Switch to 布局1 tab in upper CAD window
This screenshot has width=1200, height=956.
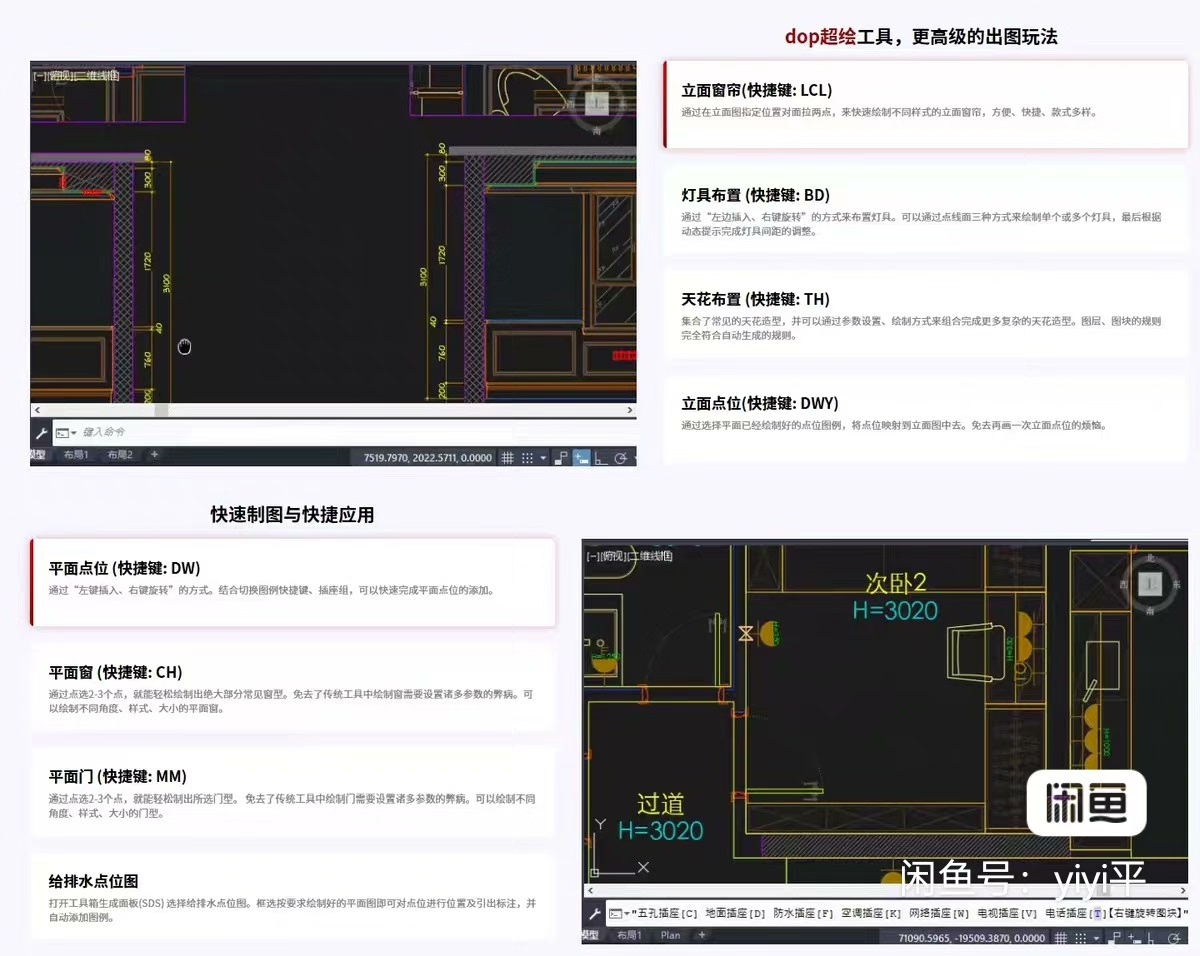coord(76,456)
